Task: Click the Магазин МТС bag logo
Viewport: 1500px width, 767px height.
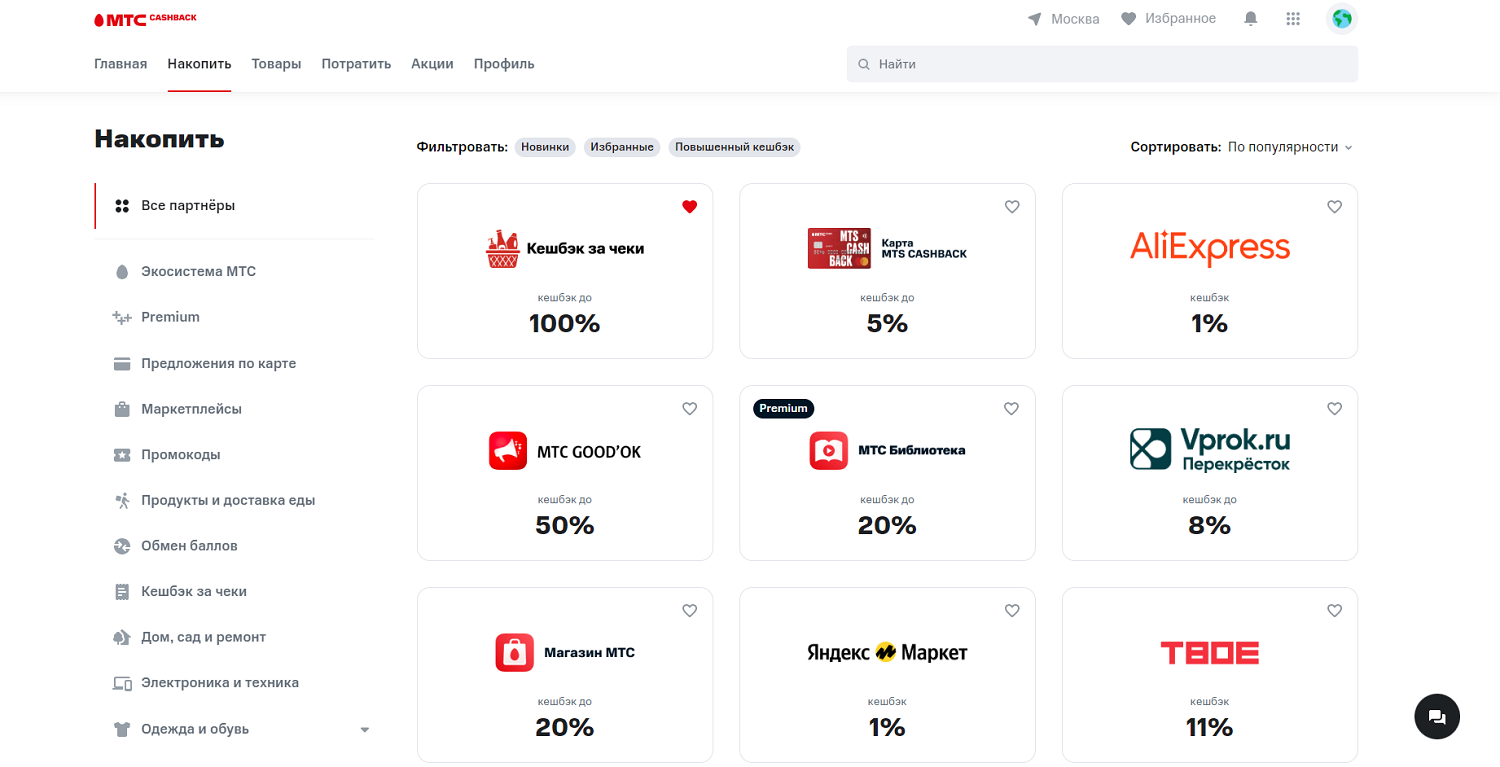Action: click(514, 652)
